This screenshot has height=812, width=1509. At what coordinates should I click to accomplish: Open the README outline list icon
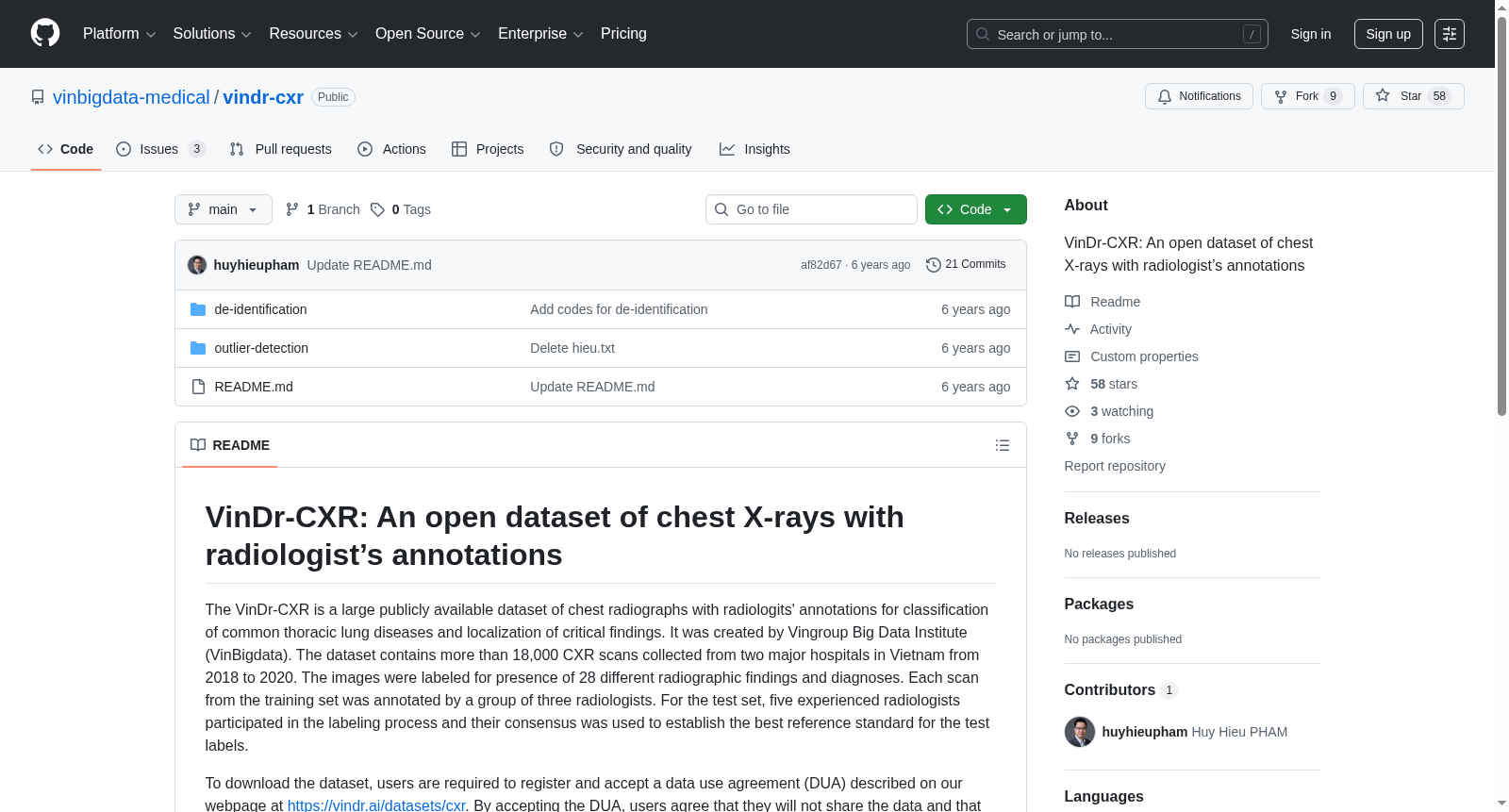tap(1003, 445)
